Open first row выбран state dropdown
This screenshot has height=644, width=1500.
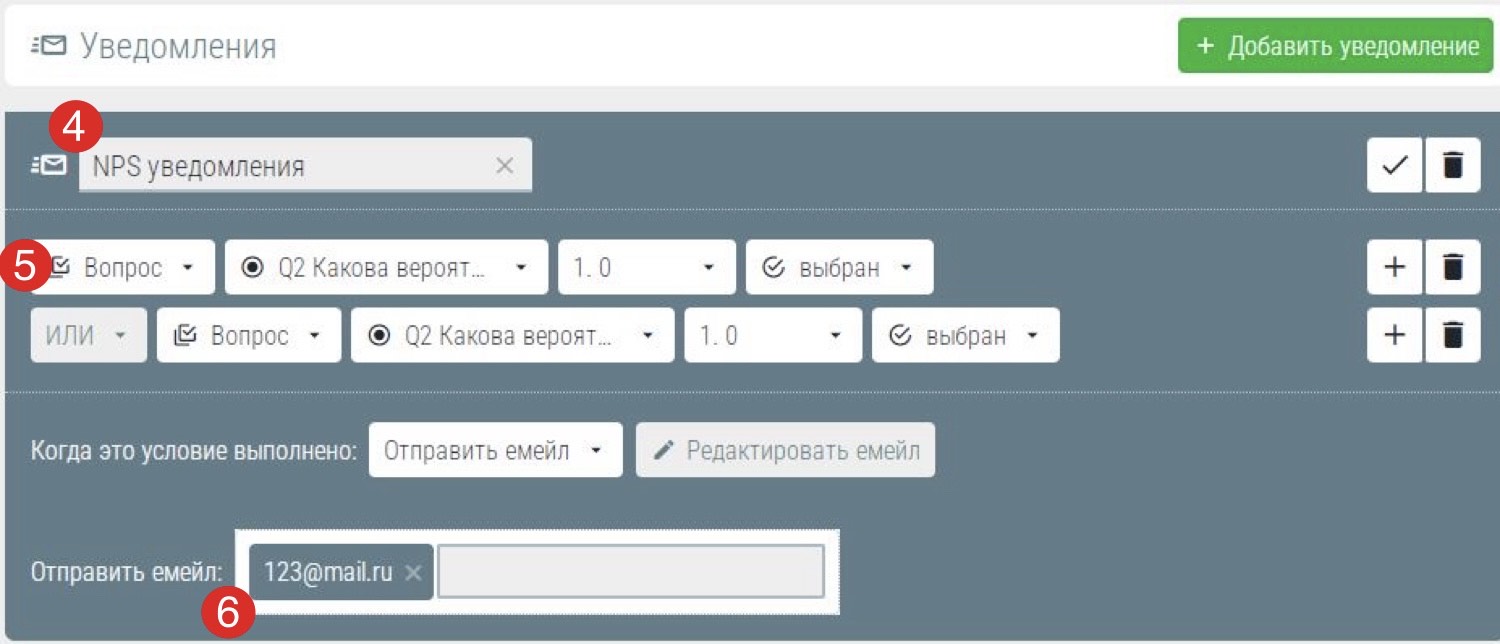tap(839, 268)
